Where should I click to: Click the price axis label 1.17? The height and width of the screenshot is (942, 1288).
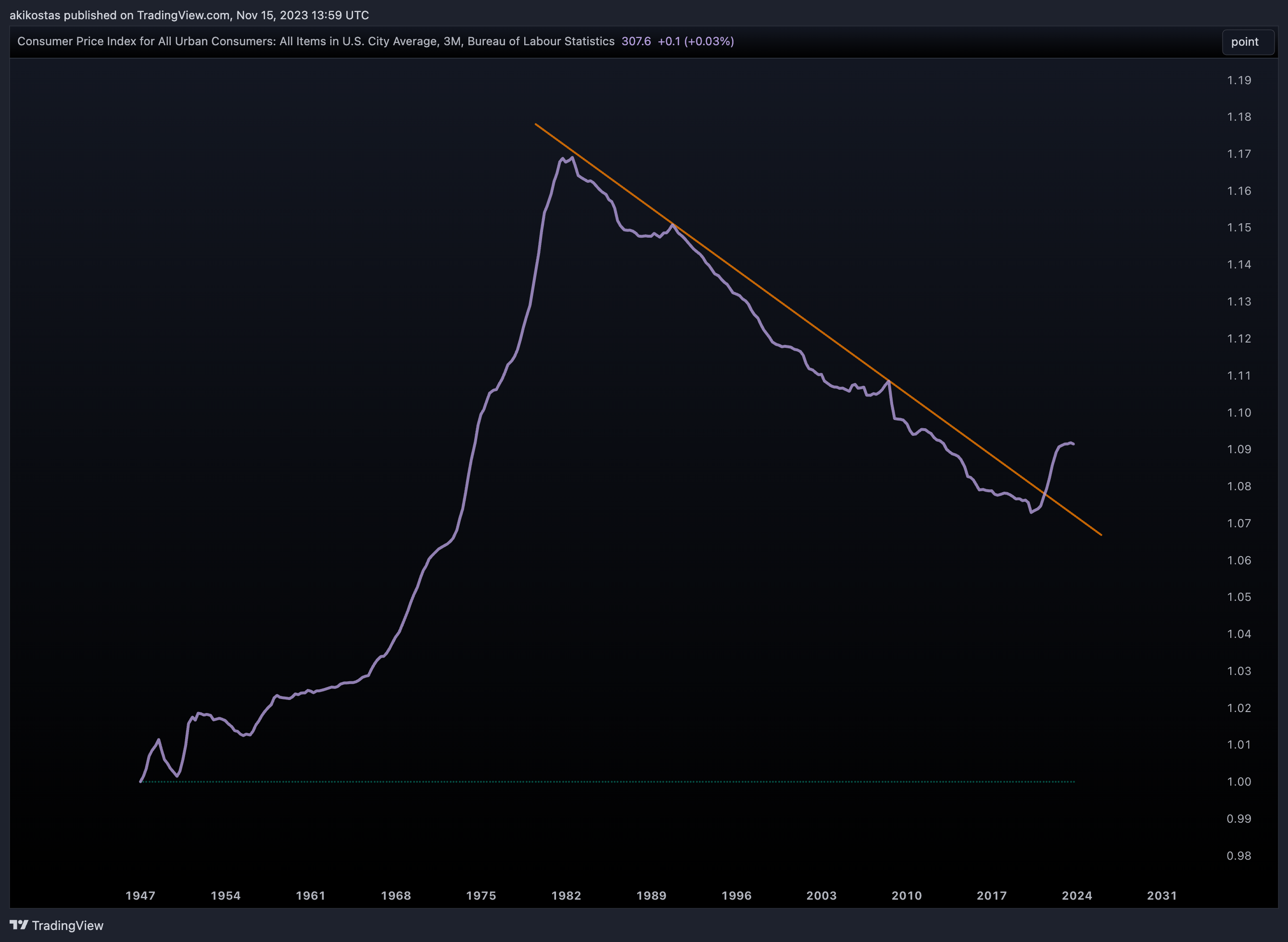[x=1239, y=154]
